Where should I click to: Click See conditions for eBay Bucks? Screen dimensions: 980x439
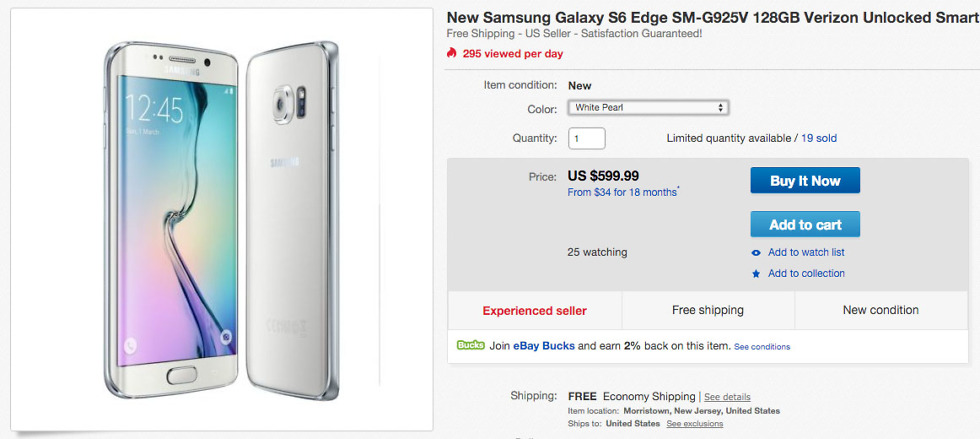pos(762,347)
